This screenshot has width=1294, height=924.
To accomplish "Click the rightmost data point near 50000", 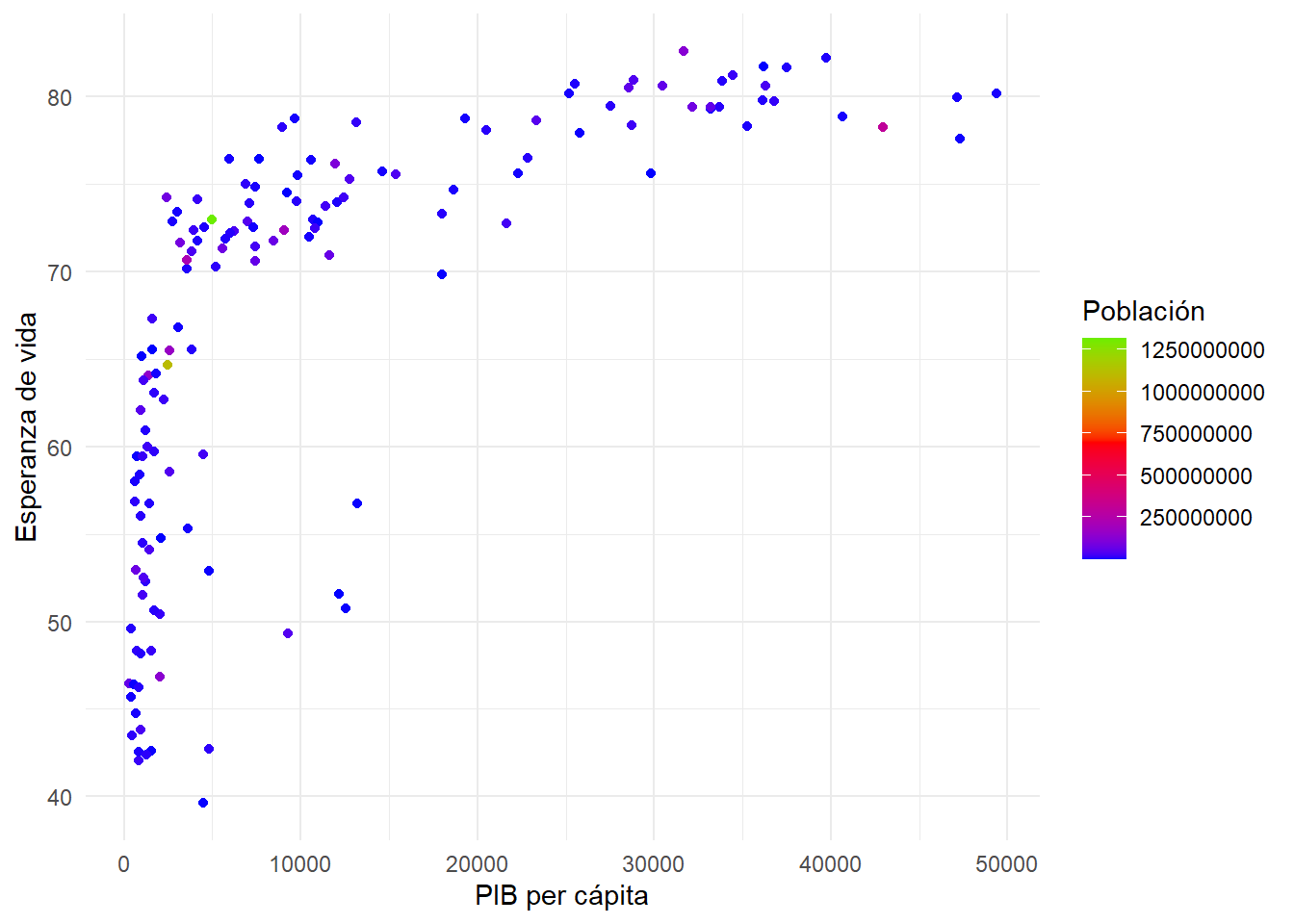I will click(996, 93).
